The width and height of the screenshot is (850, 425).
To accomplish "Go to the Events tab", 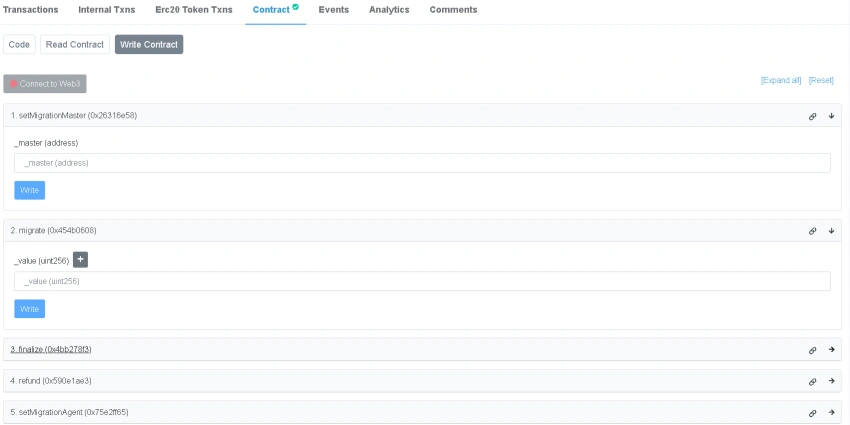I will [x=334, y=10].
